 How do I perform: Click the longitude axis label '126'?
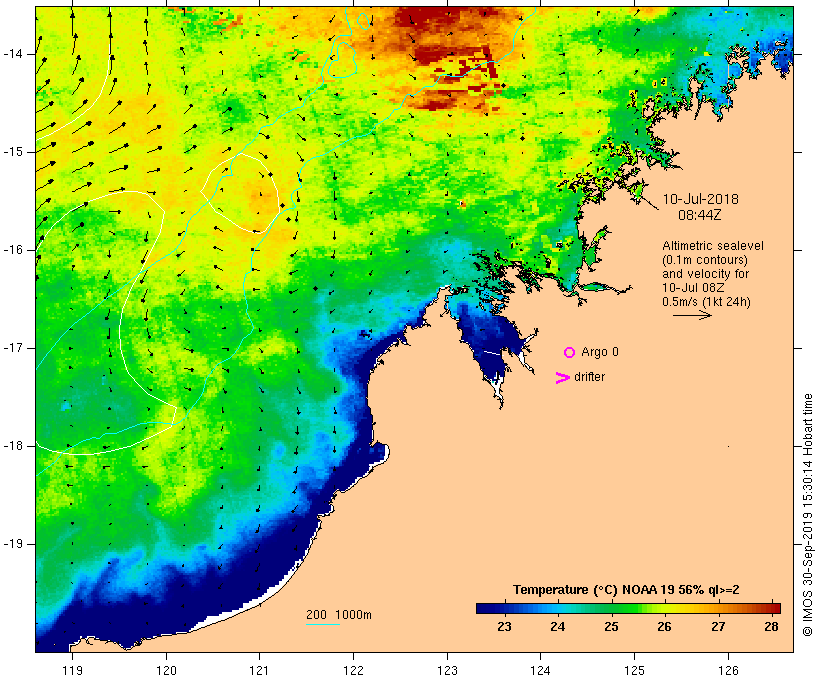coord(728,671)
